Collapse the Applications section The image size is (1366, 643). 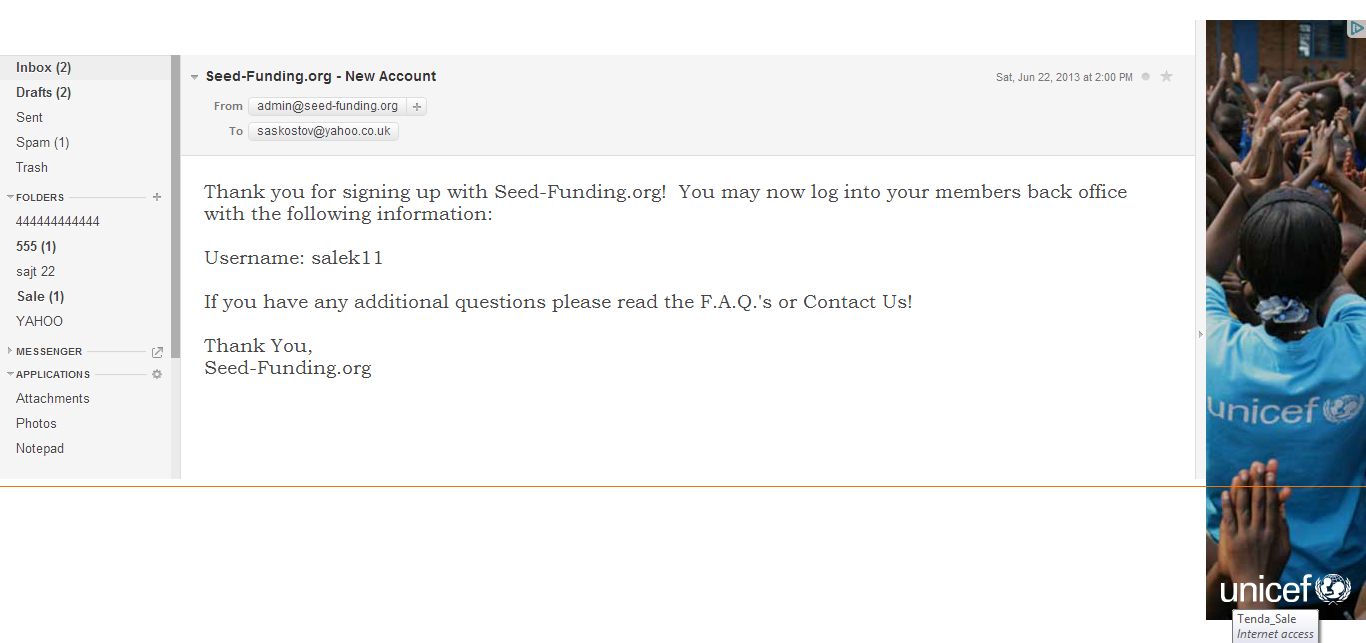pos(10,374)
